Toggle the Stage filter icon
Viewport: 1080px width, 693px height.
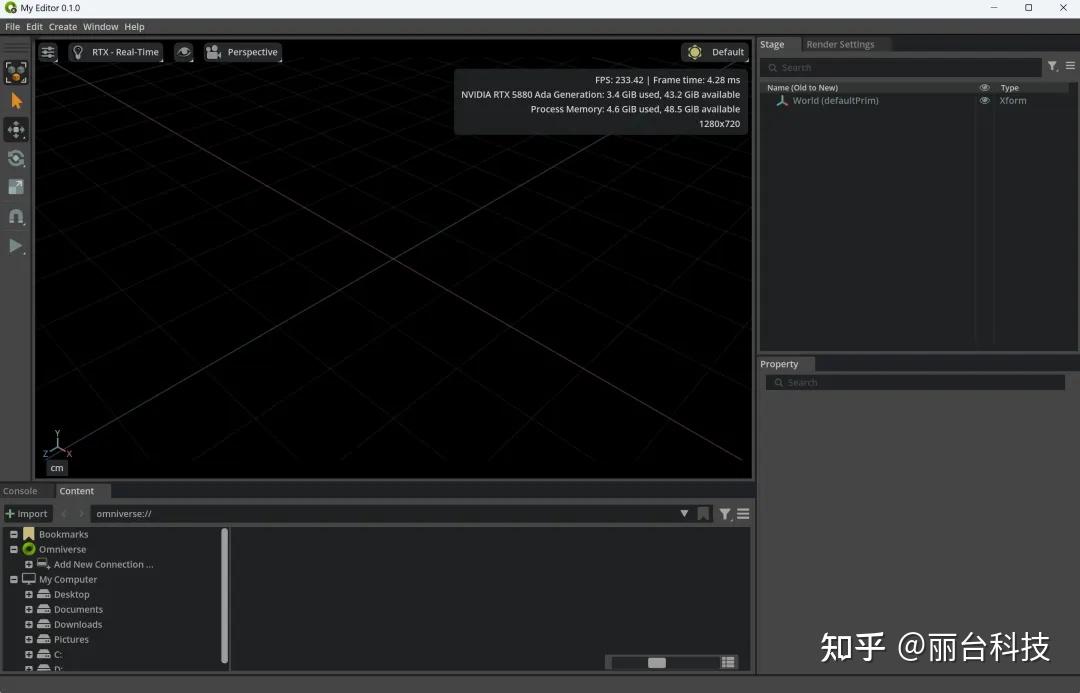(1052, 66)
